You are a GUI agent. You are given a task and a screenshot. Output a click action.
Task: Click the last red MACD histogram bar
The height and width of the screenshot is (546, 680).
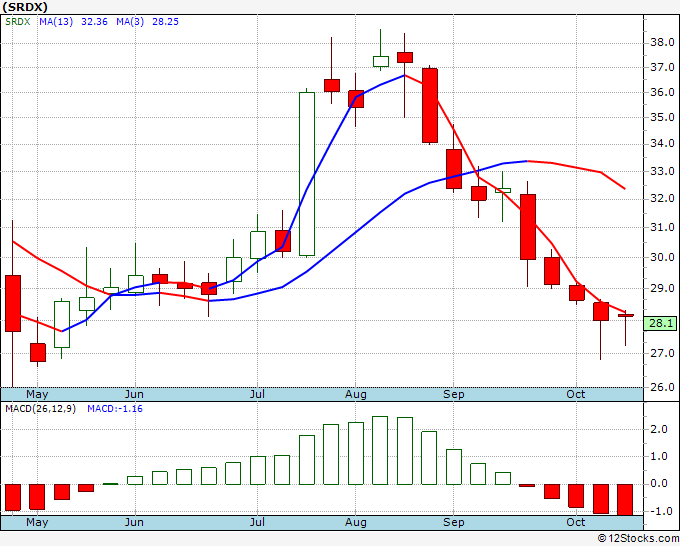click(625, 500)
